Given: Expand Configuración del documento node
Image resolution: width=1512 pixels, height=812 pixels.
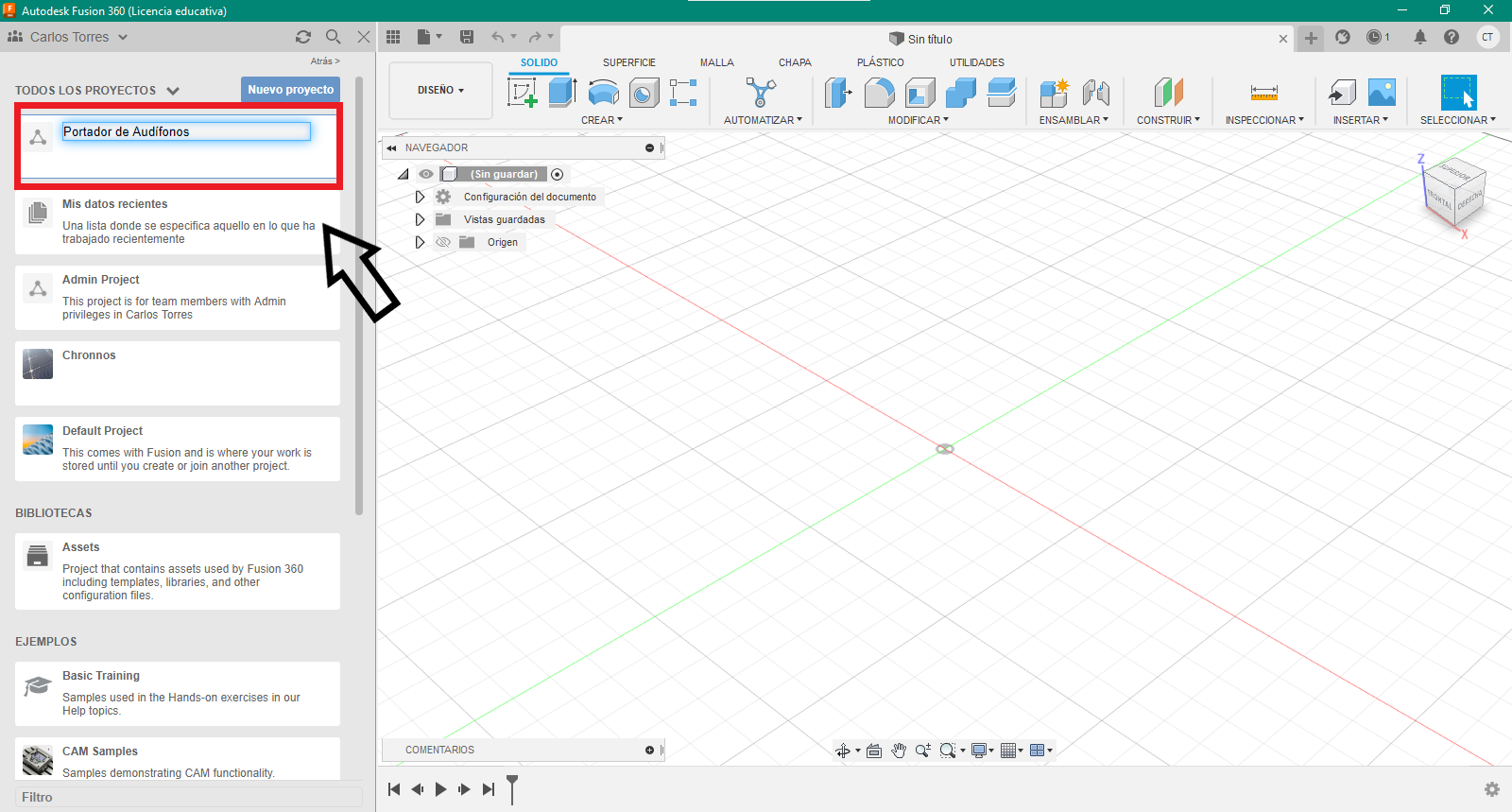Looking at the screenshot, I should pyautogui.click(x=421, y=197).
